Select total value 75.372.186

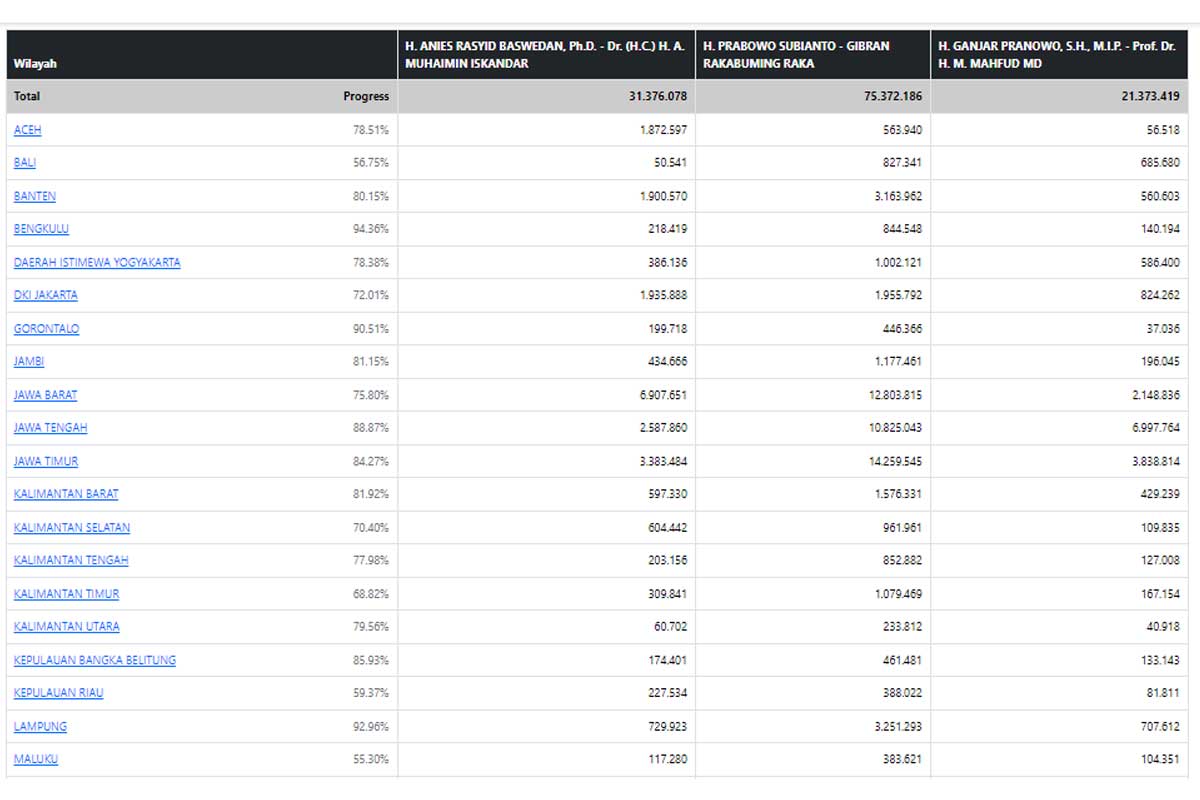pyautogui.click(x=893, y=97)
